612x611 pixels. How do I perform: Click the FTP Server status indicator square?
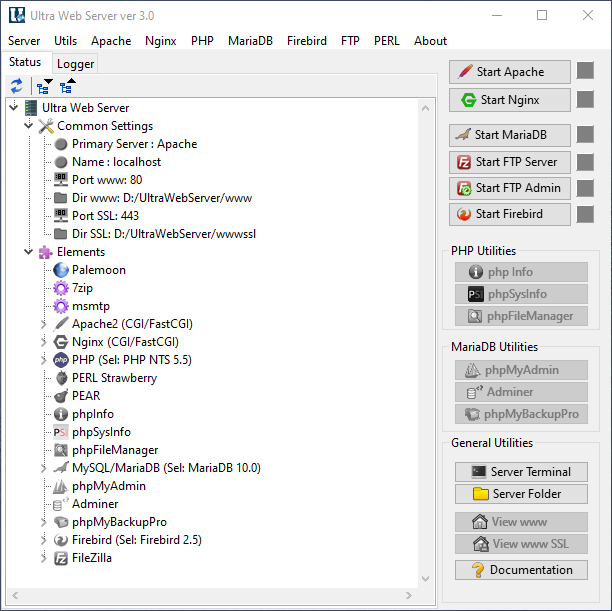(585, 162)
